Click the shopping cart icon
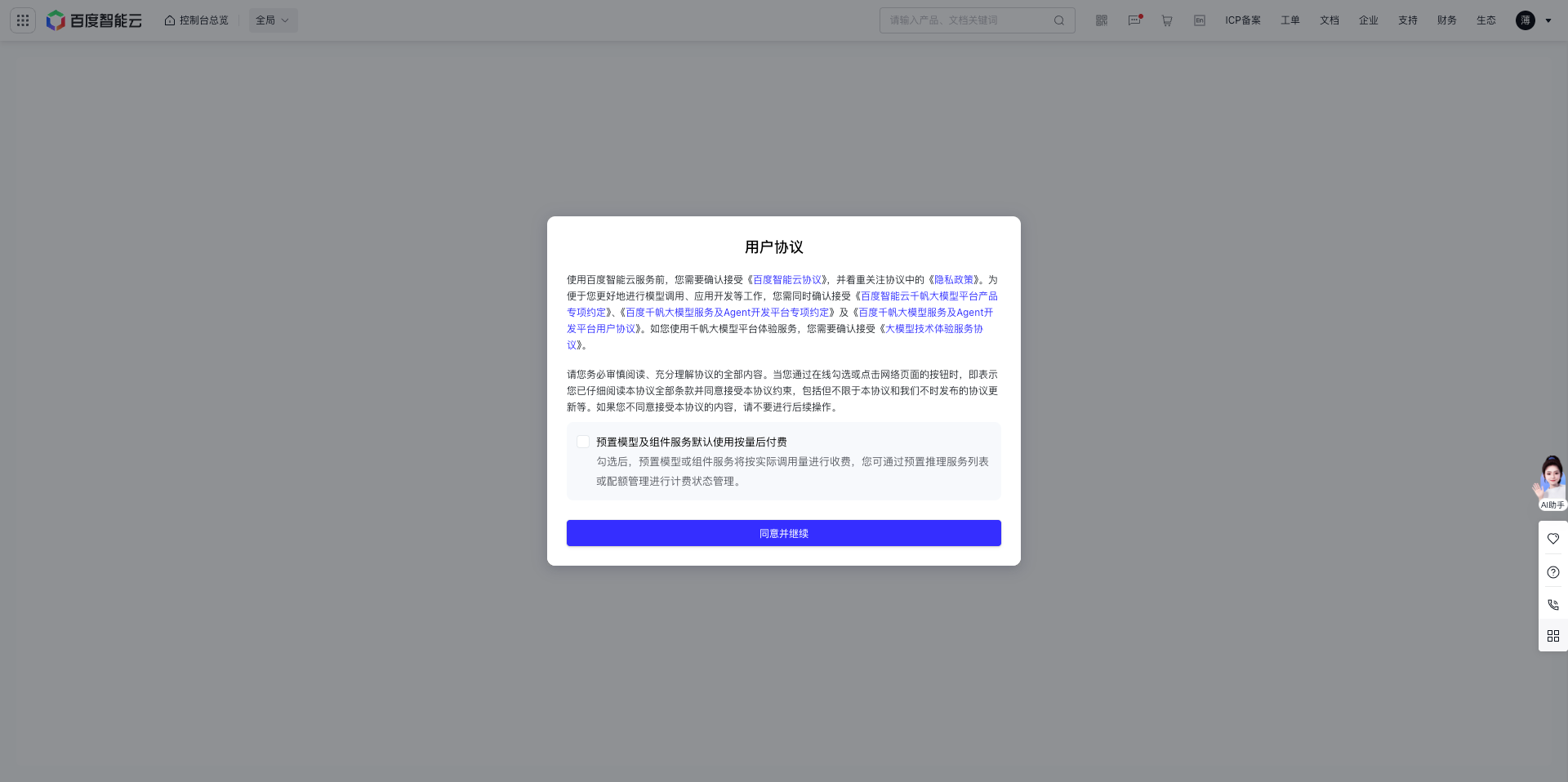This screenshot has height=782, width=1568. coord(1166,20)
